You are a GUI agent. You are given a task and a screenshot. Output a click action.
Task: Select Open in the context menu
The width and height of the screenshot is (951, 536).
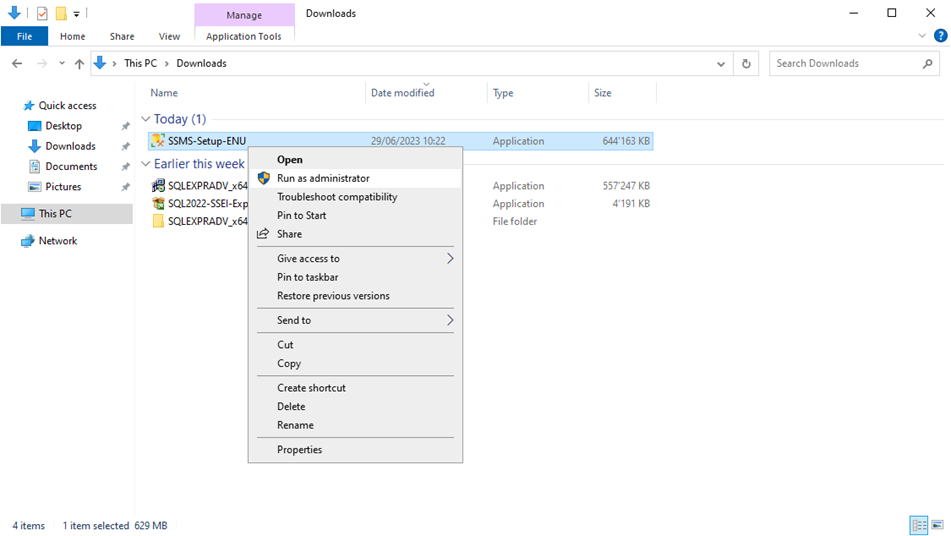(x=355, y=159)
